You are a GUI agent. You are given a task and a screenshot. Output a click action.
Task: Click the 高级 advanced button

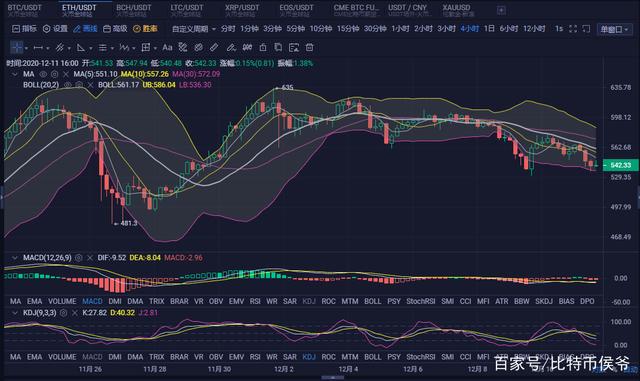[x=115, y=29]
